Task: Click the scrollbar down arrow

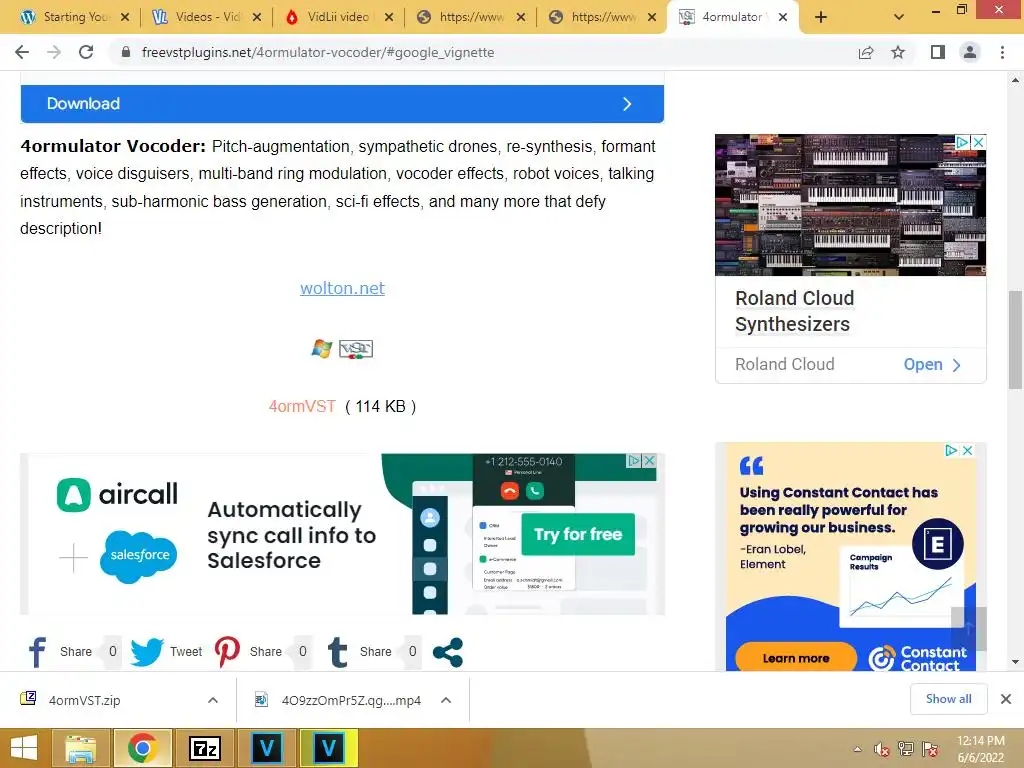Action: 1016,662
